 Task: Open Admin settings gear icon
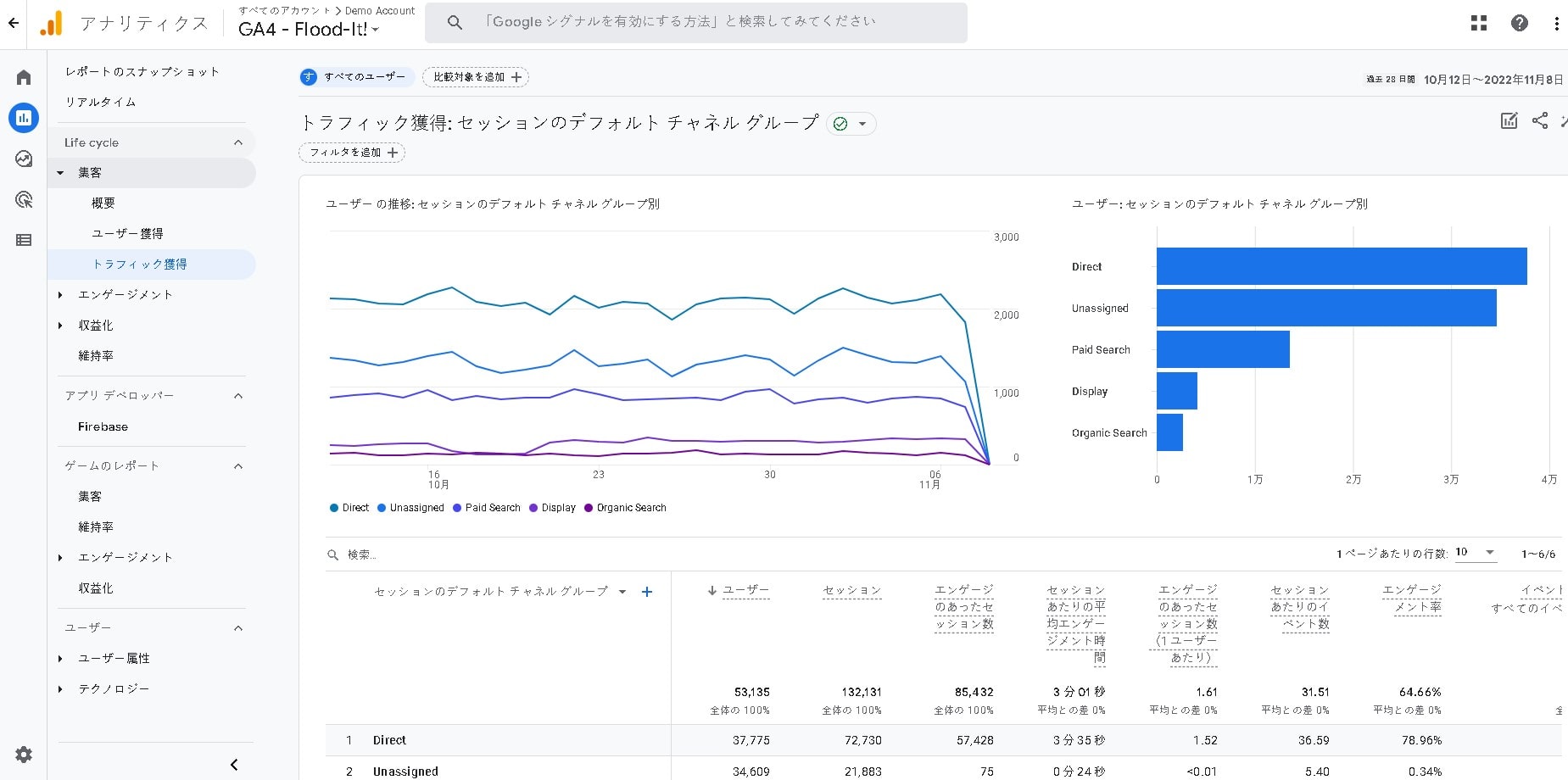coord(24,755)
